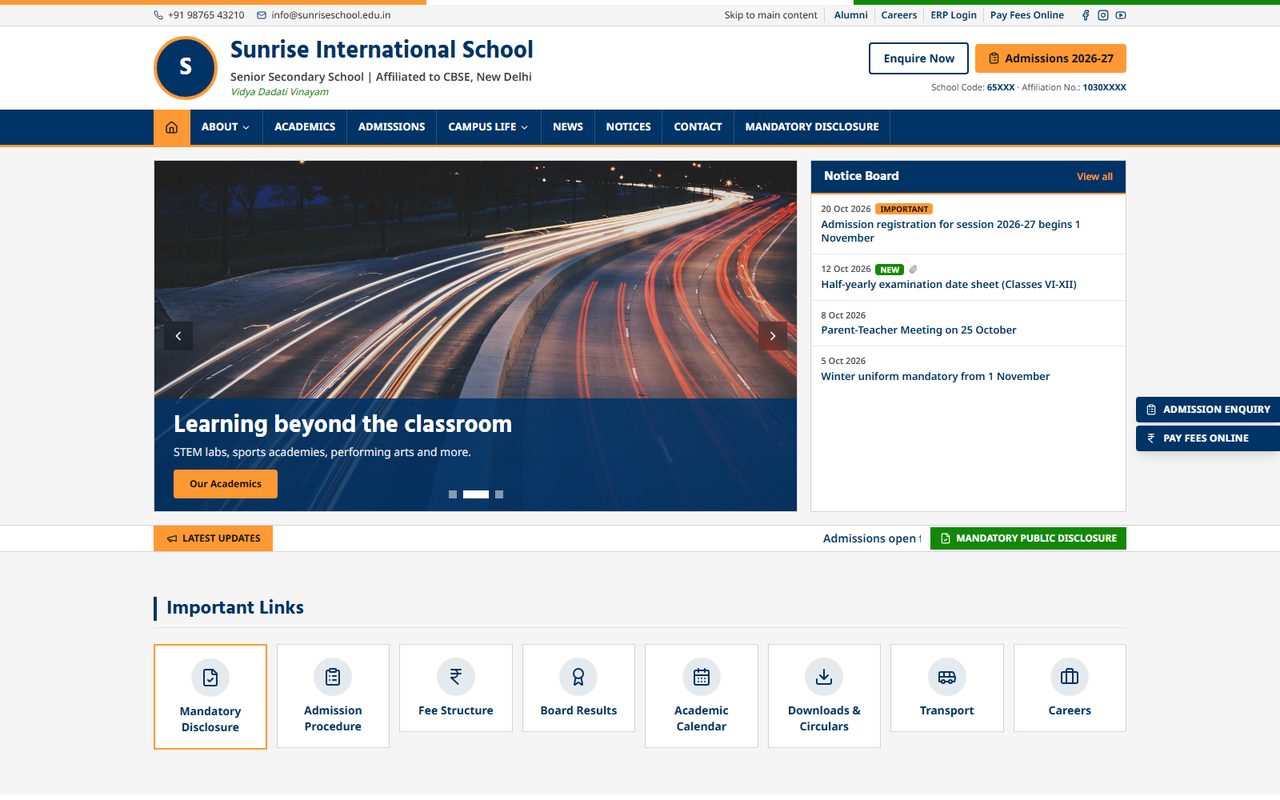Screen dimensions: 1280x800
Task: Click the green Mandatory Public Disclosure button
Action: click(1028, 538)
